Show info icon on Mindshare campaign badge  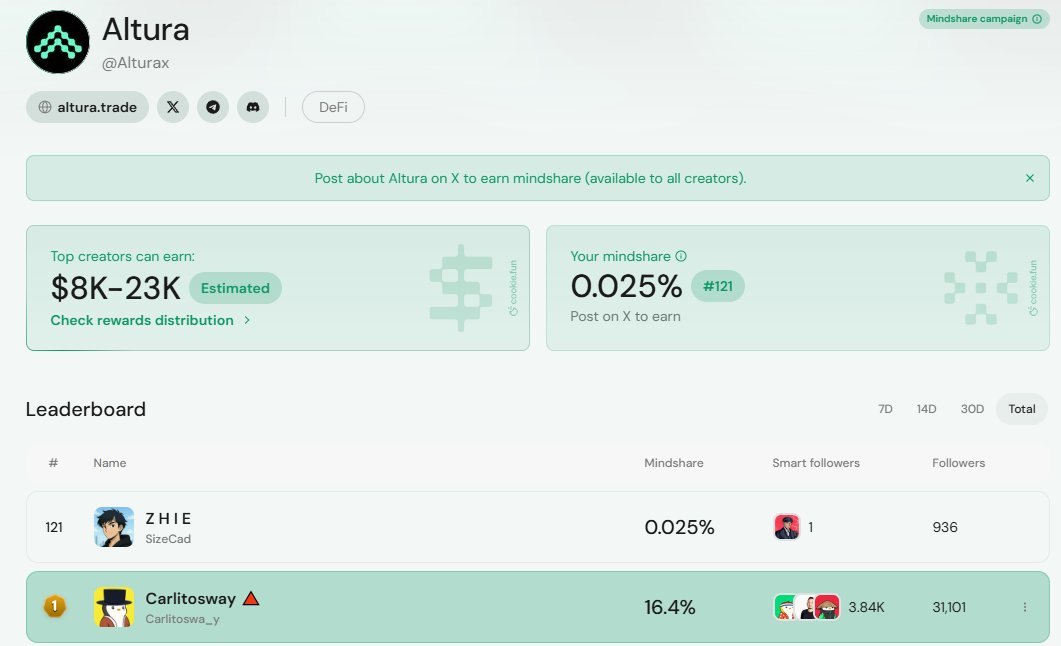click(x=1037, y=19)
